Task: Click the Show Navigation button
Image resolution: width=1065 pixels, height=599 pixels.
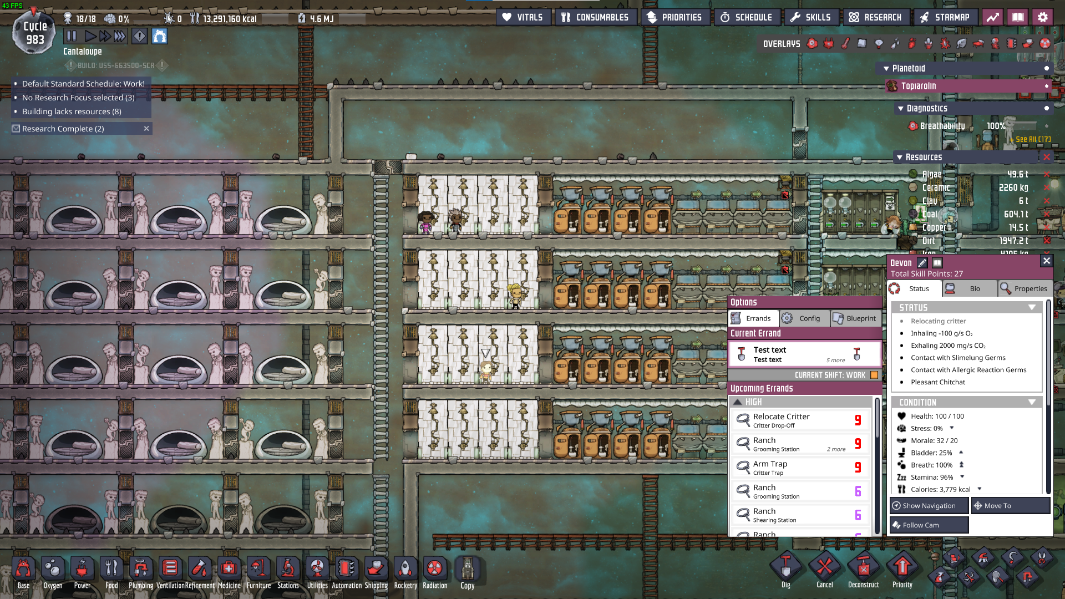Action: [x=929, y=505]
